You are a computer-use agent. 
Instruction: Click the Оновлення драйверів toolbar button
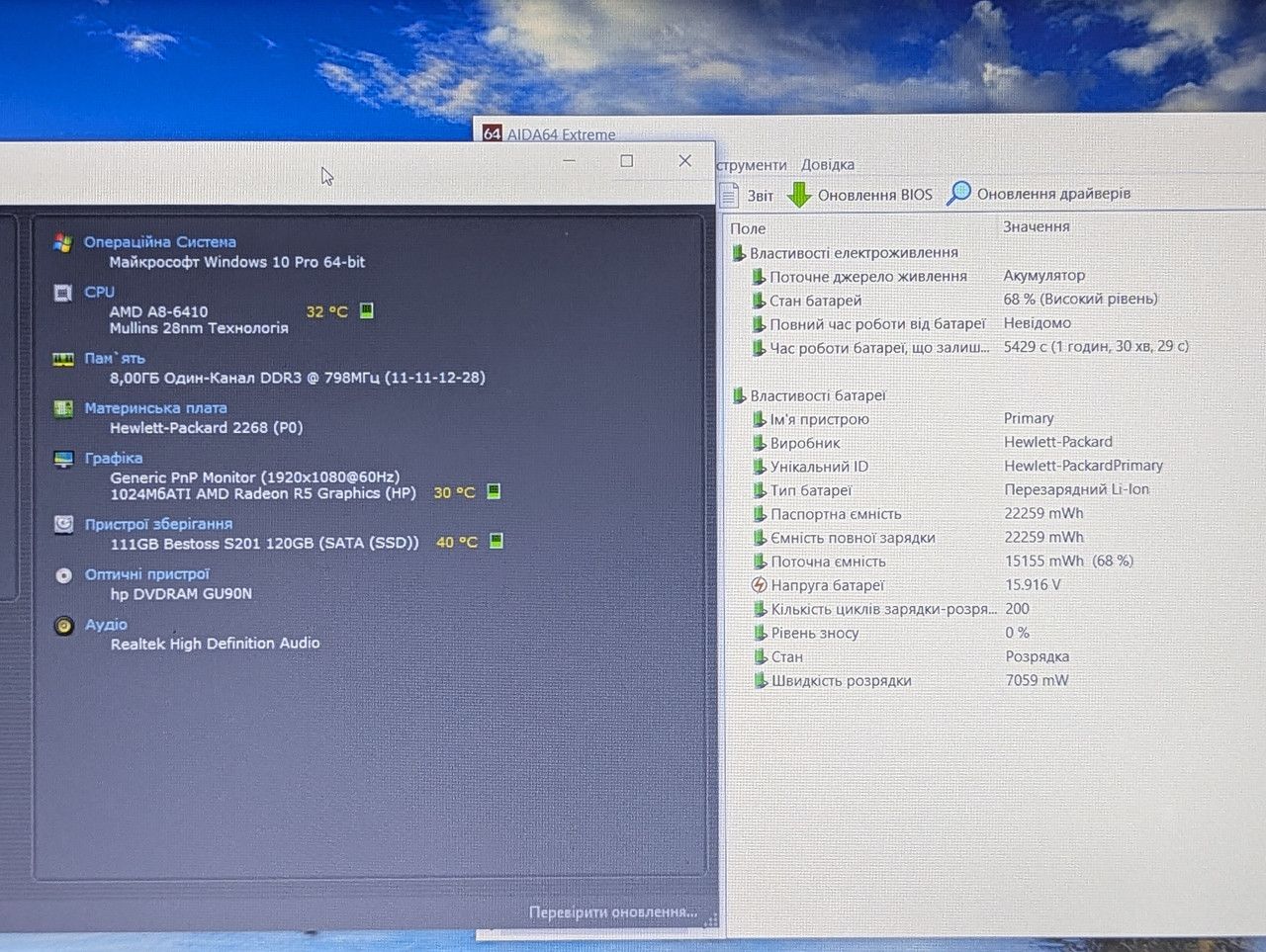(1039, 194)
